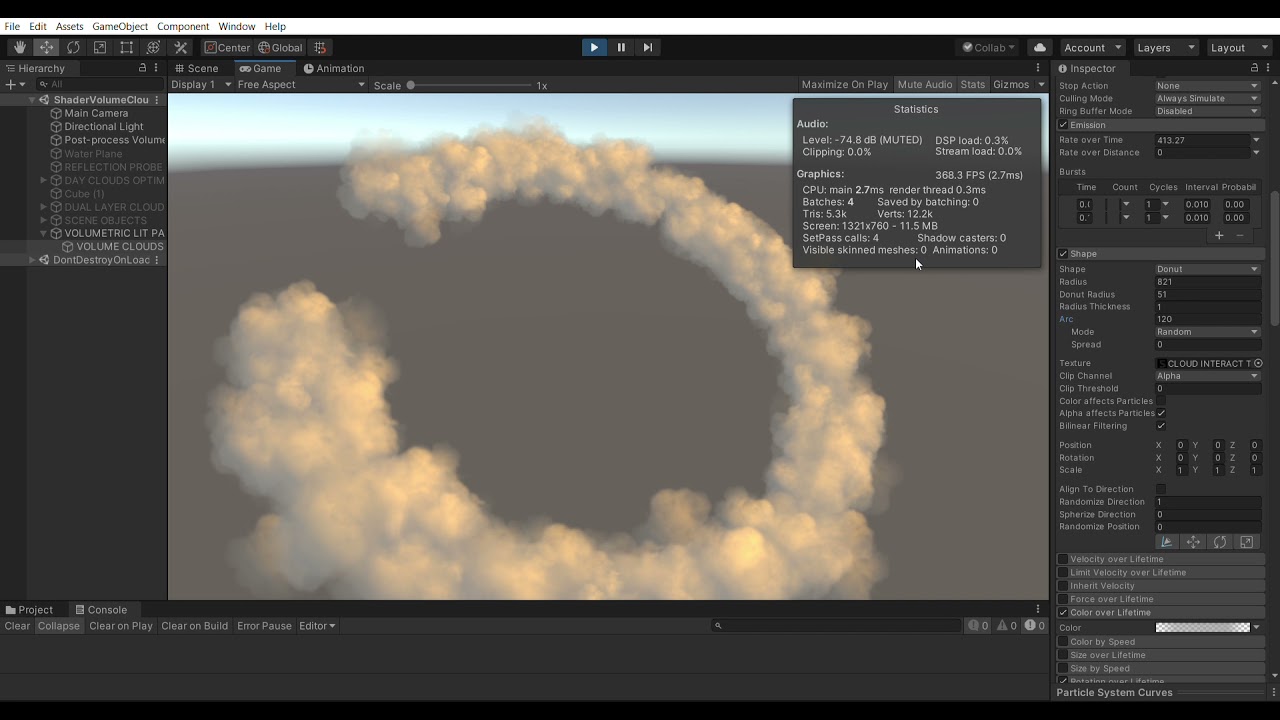Click console Clear button
Viewport: 1280px width, 720px height.
pyautogui.click(x=17, y=626)
